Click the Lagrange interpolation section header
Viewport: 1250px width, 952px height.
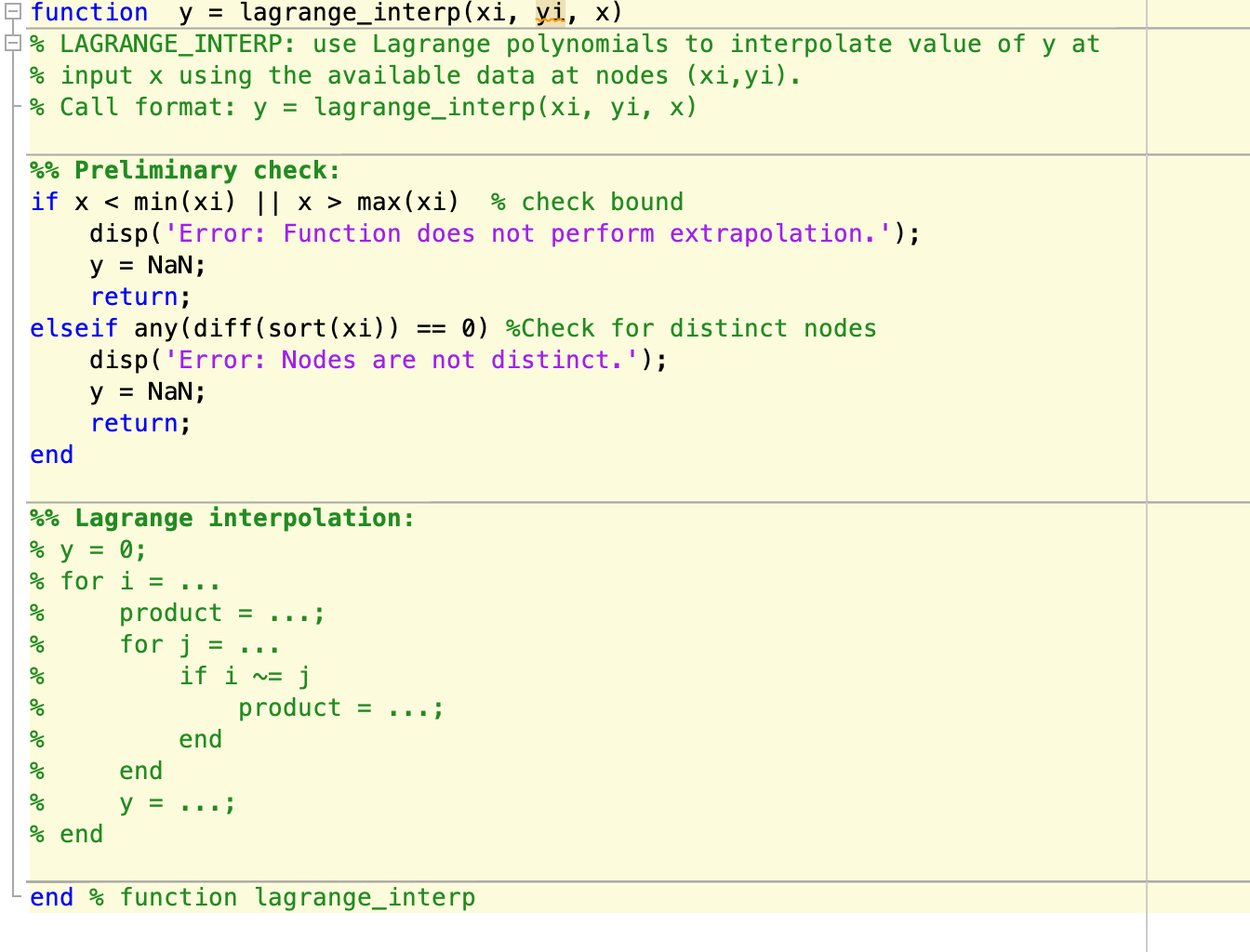pyautogui.click(x=223, y=518)
